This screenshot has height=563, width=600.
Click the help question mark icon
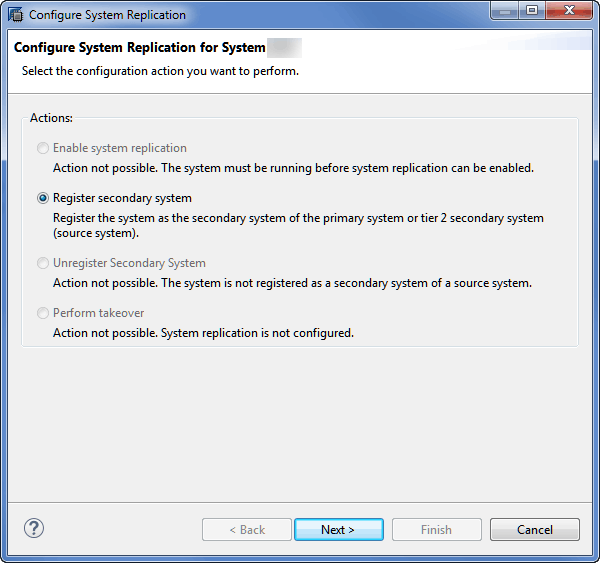(33, 529)
